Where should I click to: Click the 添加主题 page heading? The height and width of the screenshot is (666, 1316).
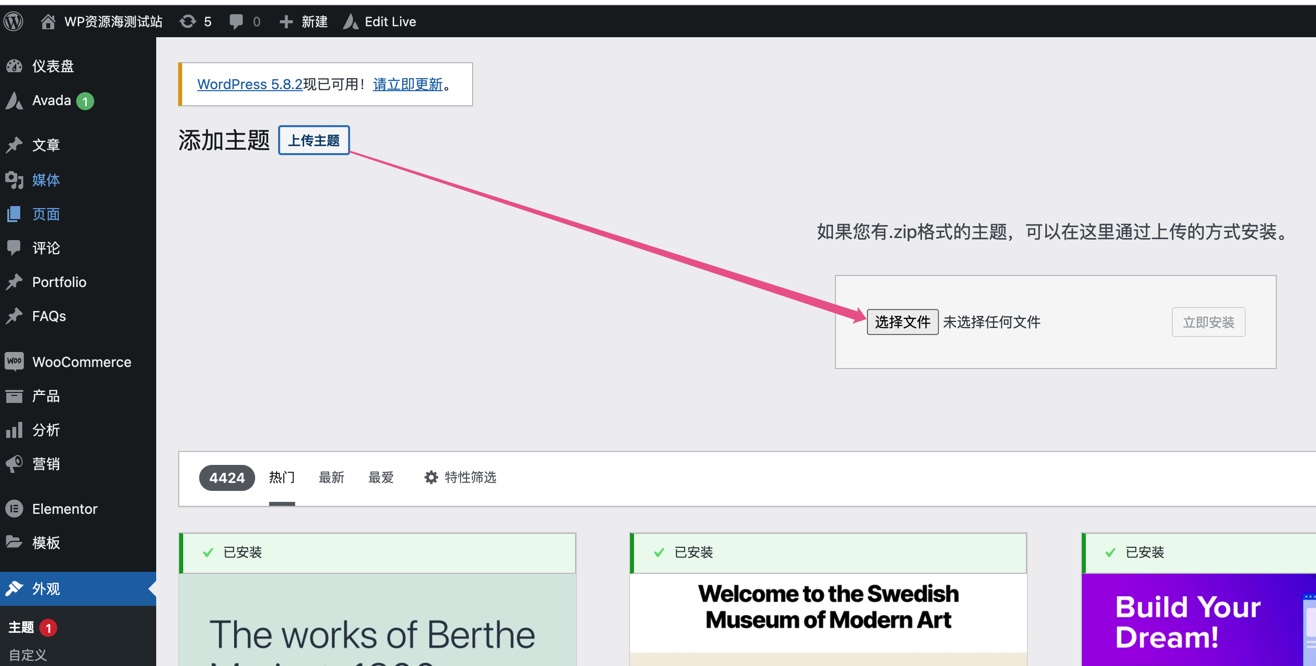[x=224, y=141]
